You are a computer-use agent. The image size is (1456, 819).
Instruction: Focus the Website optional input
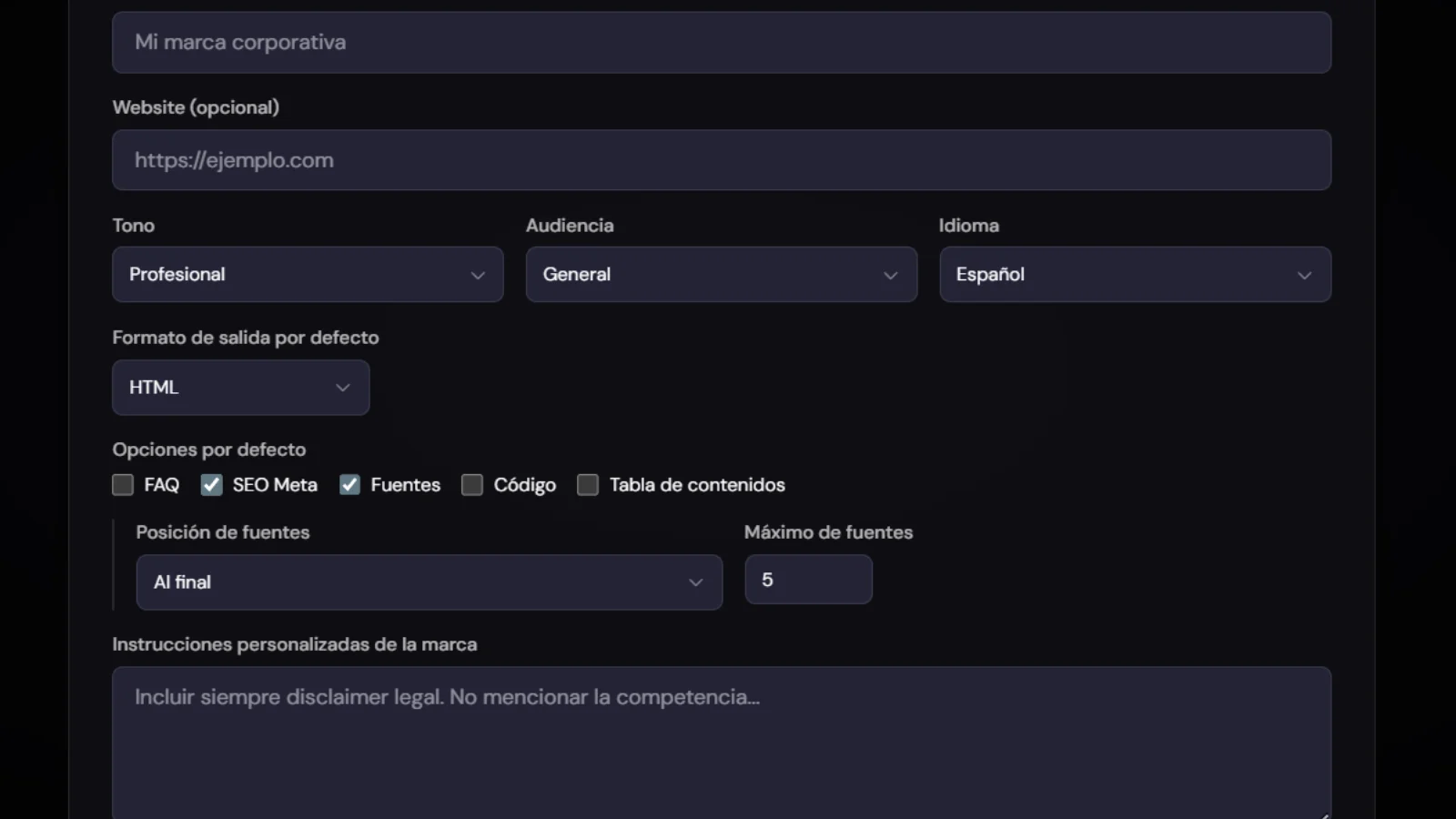coord(721,159)
